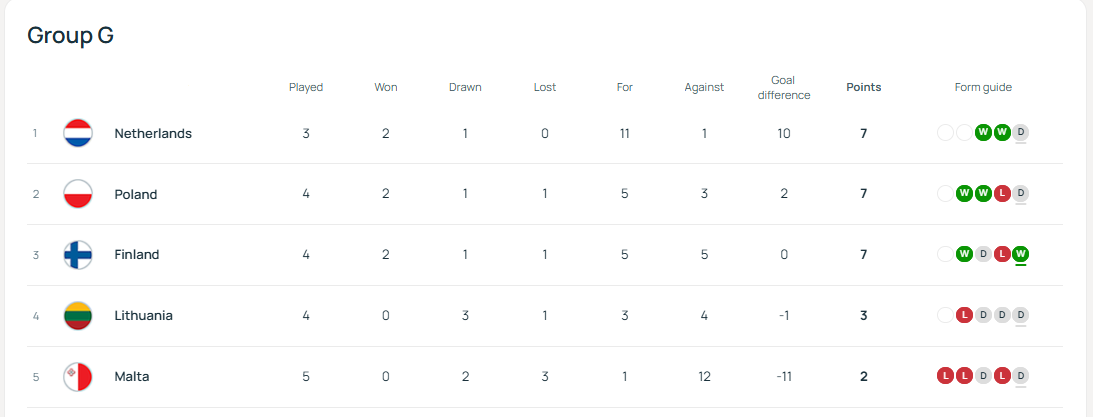
Task: Click Poland's red loss badge in form guide
Action: pos(1002,194)
